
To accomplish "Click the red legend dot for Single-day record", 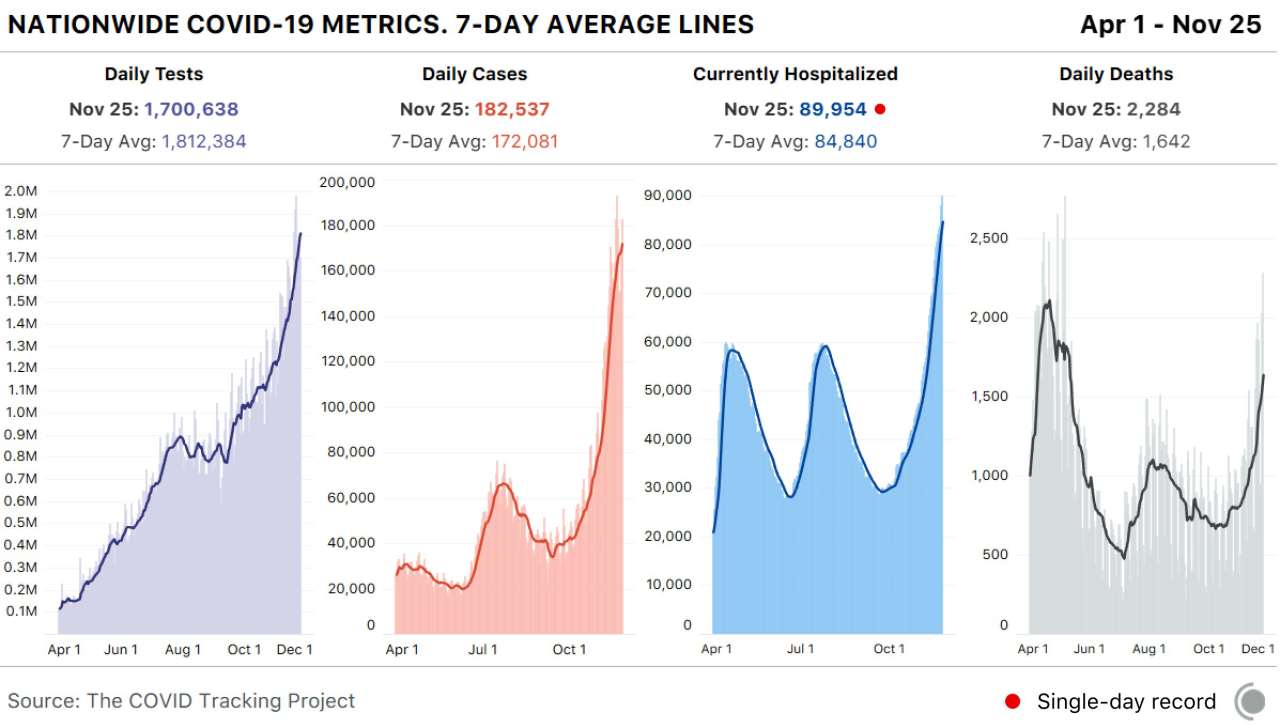I will tap(1013, 701).
